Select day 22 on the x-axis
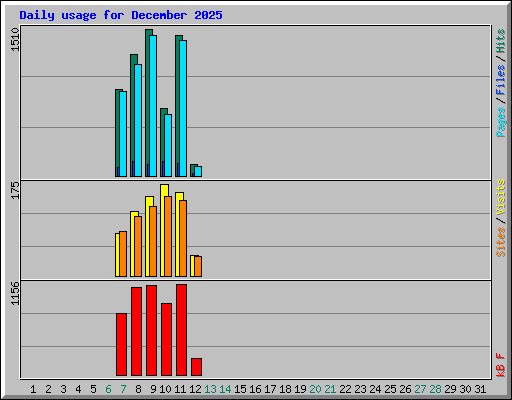 (x=345, y=389)
